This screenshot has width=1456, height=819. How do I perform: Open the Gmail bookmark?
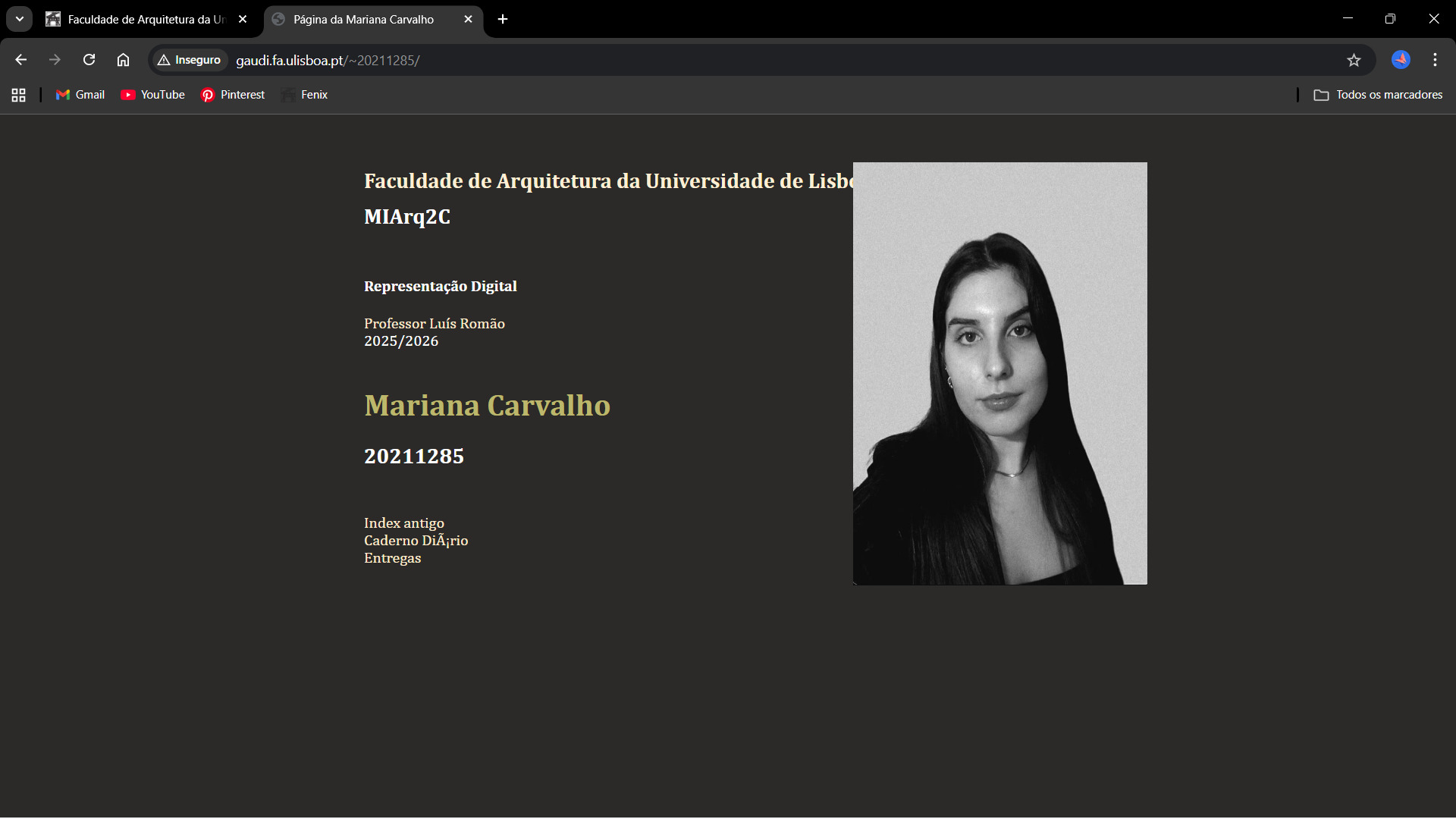pos(80,95)
